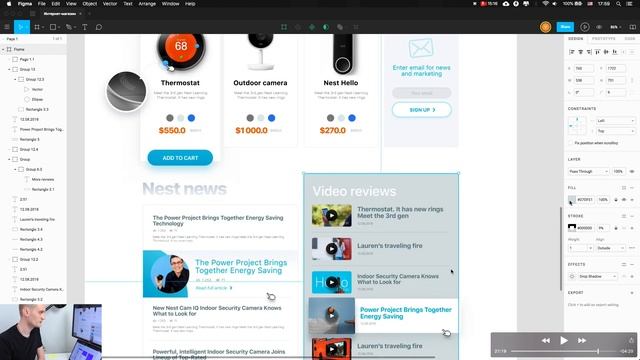Viewport: 640px width, 360px height.
Task: Click the Use as Mask icon
Action: click(326, 27)
